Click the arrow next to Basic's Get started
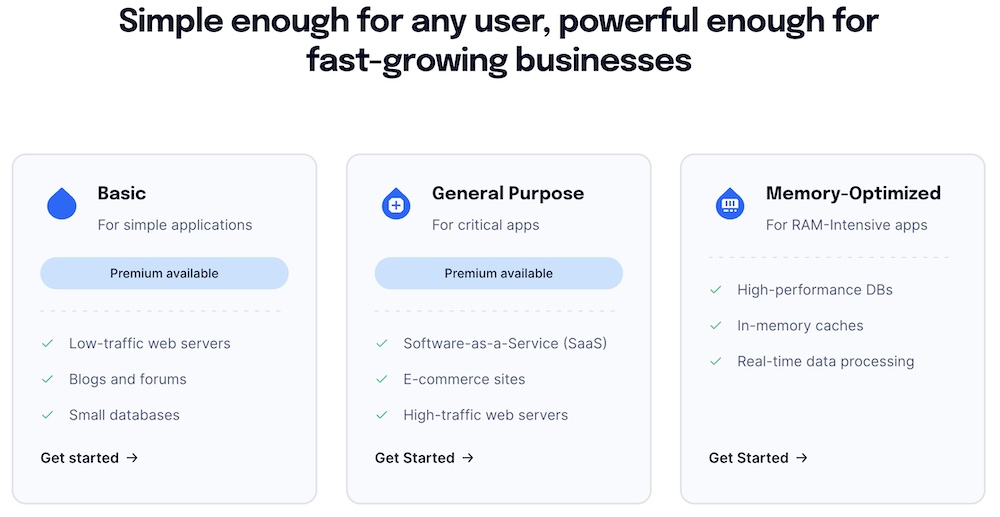Screen dimensions: 1000x517 pyautogui.click(x=132, y=458)
